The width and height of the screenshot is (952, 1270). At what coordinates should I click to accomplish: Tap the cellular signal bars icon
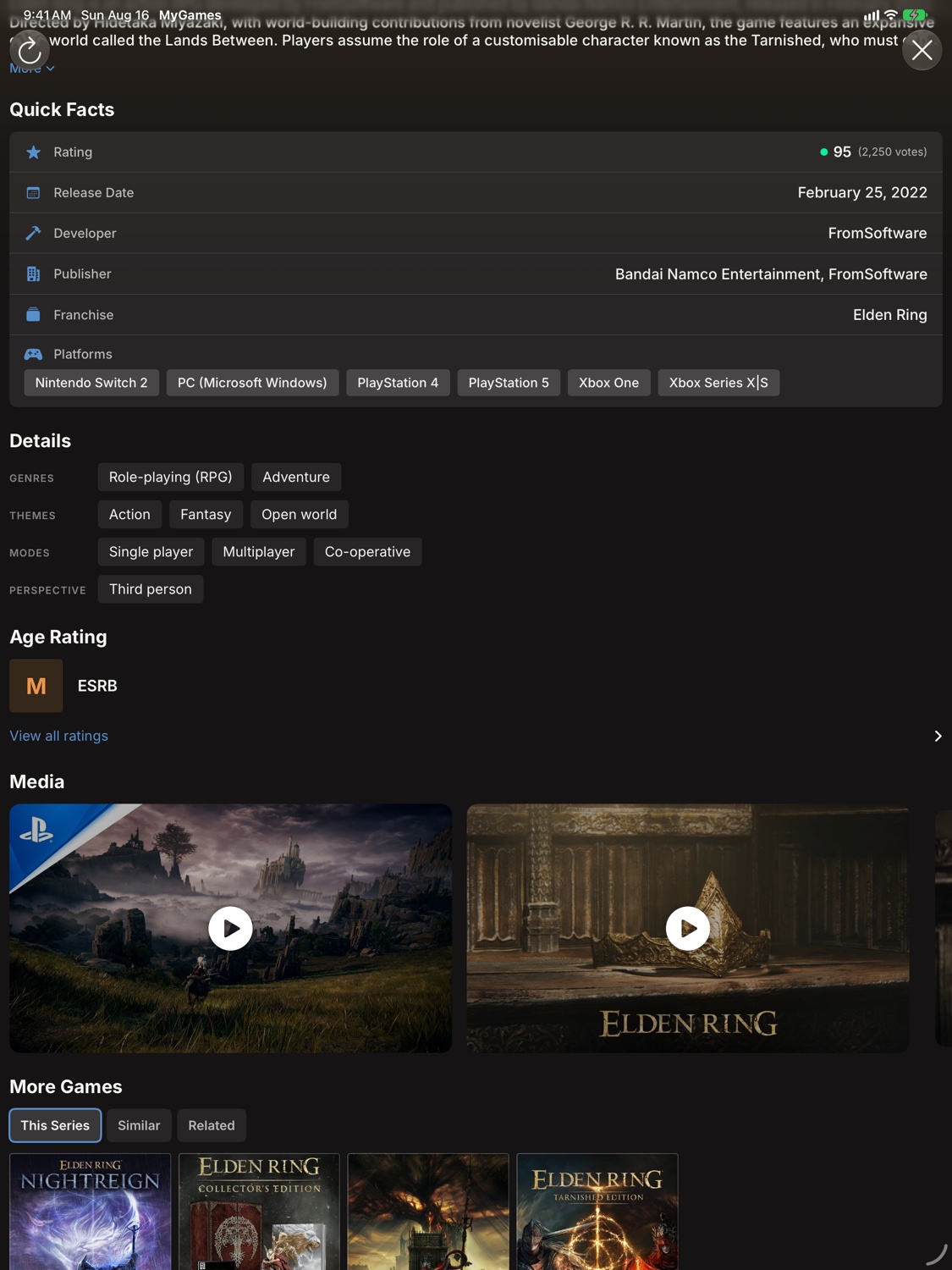point(872,15)
